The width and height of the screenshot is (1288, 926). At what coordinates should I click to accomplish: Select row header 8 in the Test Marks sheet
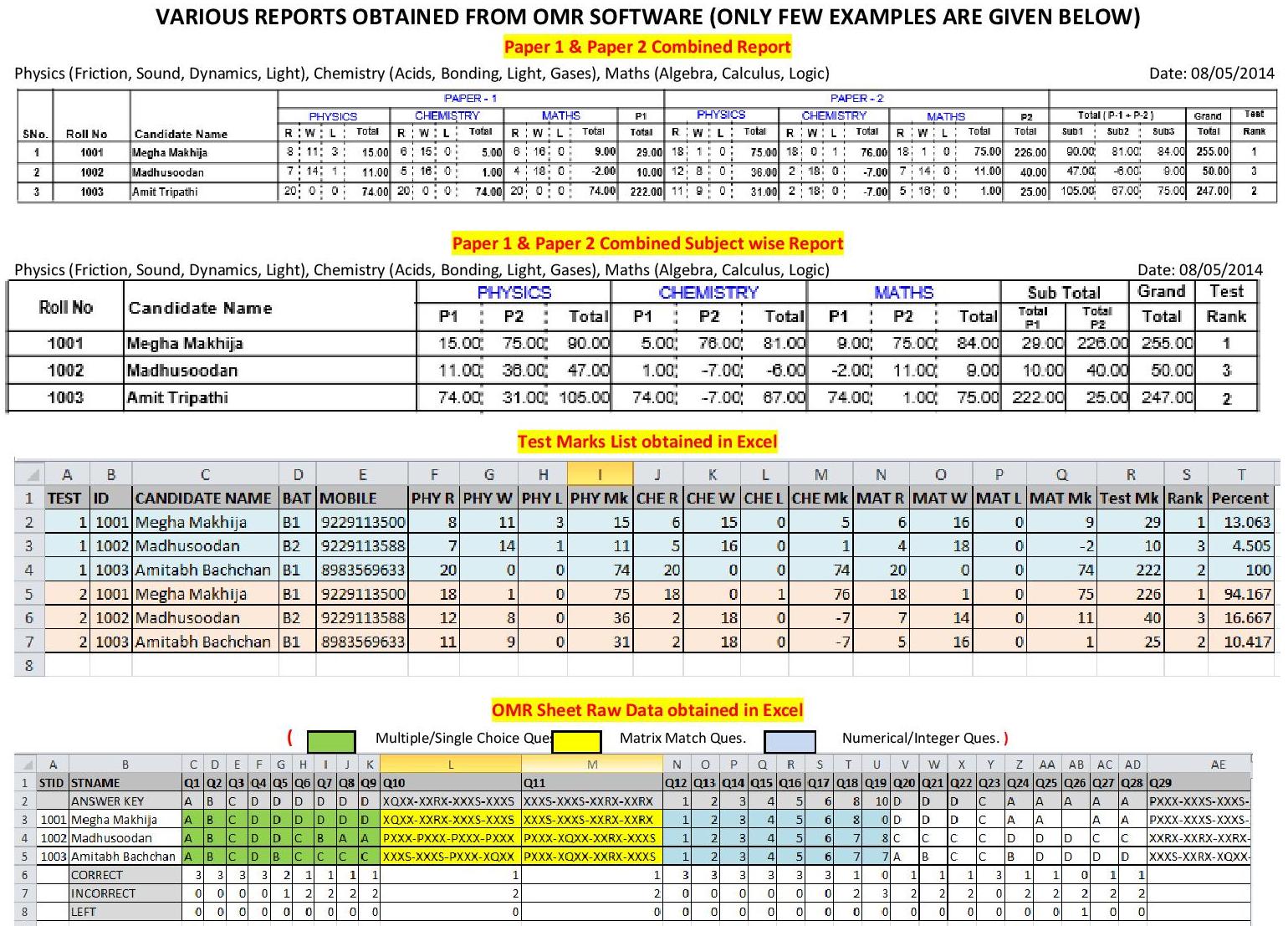(x=29, y=666)
